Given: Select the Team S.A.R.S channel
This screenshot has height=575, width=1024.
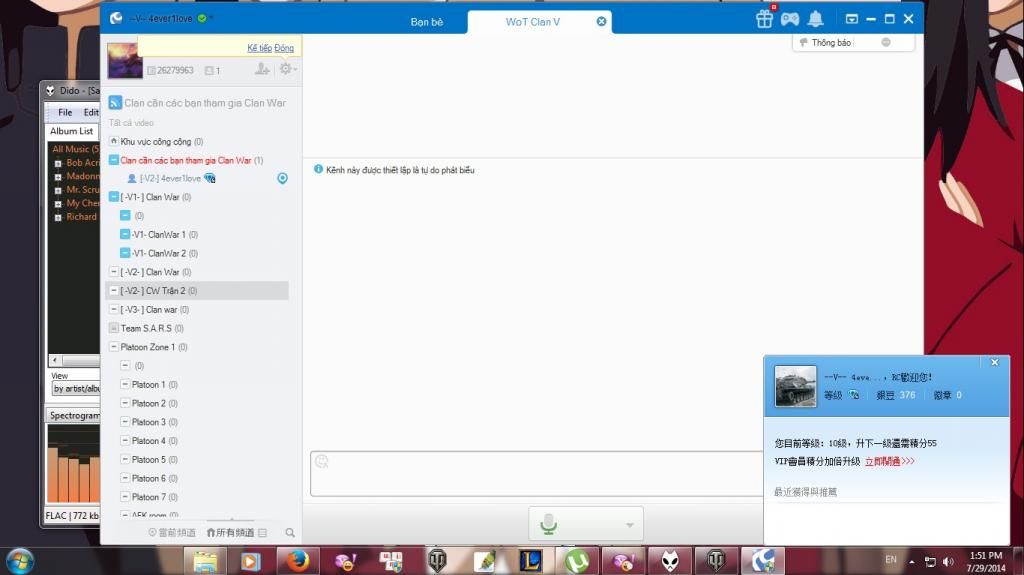Looking at the screenshot, I should pos(152,329).
